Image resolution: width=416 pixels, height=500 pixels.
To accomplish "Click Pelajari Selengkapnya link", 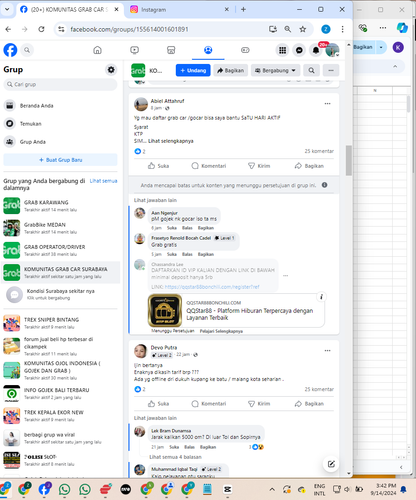I will pyautogui.click(x=221, y=331).
